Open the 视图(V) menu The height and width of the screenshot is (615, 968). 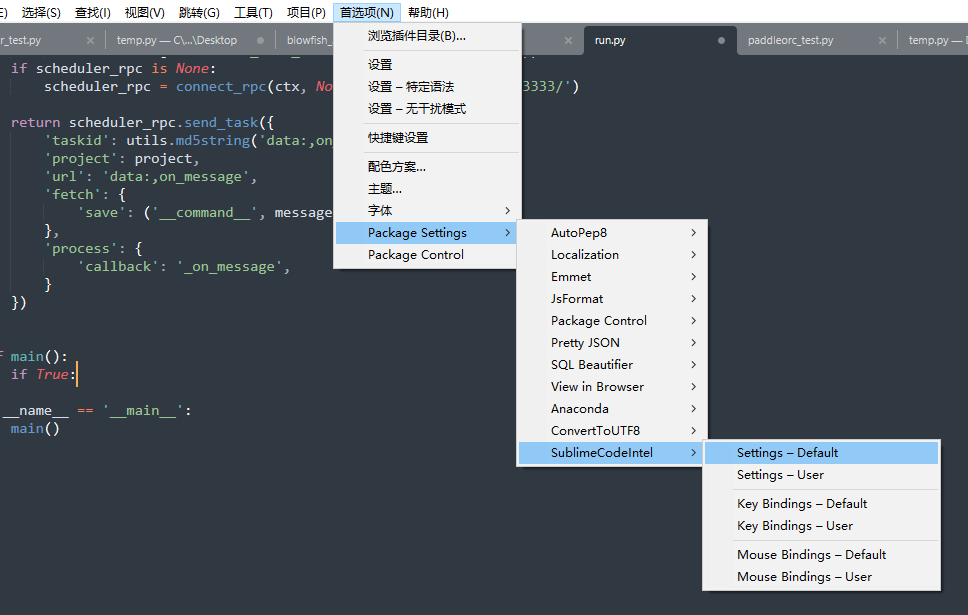tap(144, 12)
